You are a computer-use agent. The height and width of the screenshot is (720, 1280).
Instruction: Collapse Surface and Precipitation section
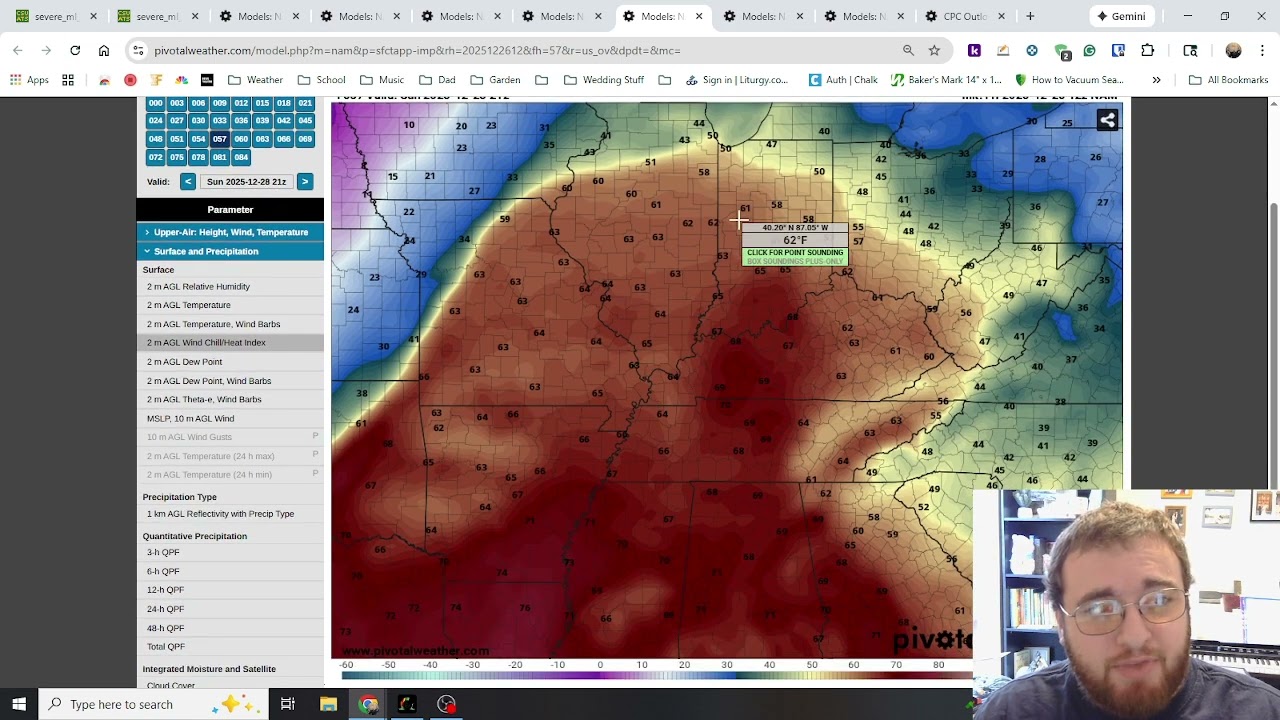[x=230, y=251]
